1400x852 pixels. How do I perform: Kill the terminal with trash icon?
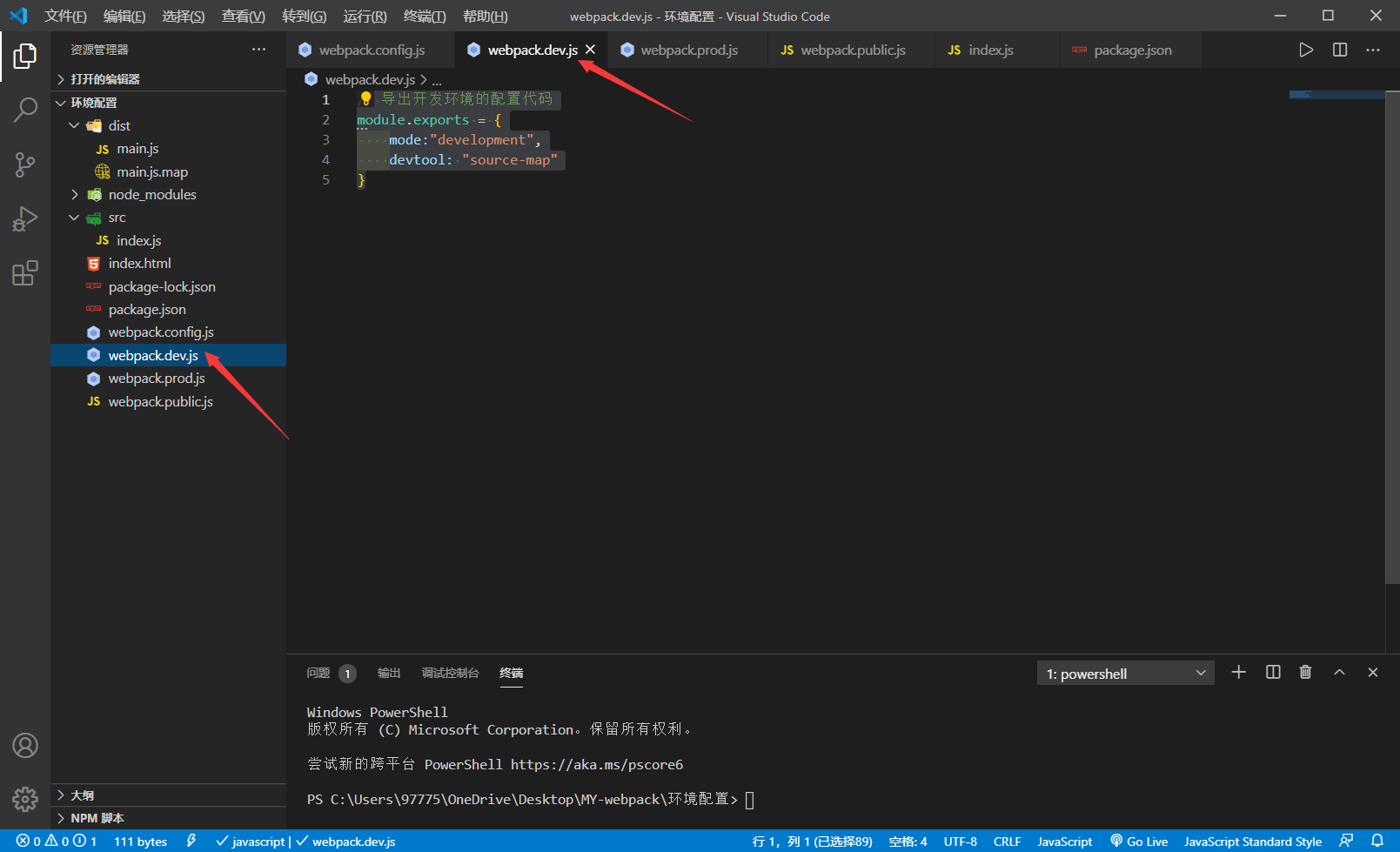point(1306,673)
